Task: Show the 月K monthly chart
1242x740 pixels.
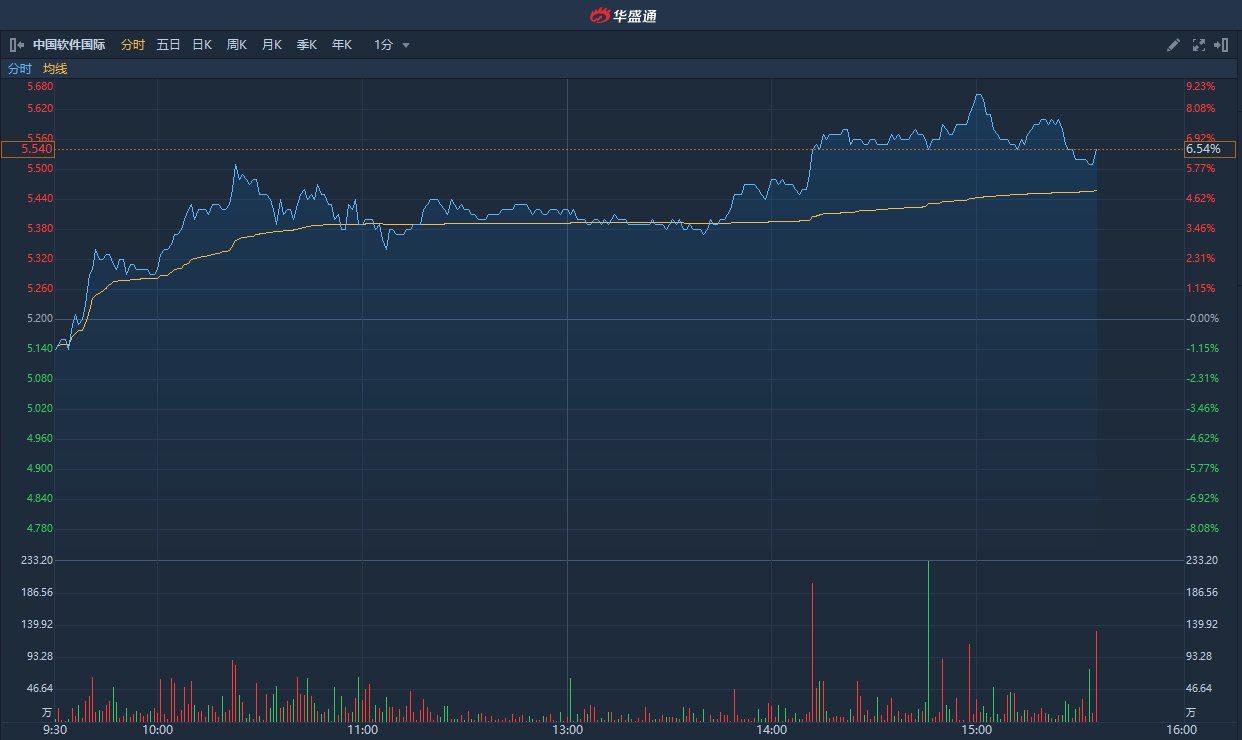Action: (x=271, y=45)
